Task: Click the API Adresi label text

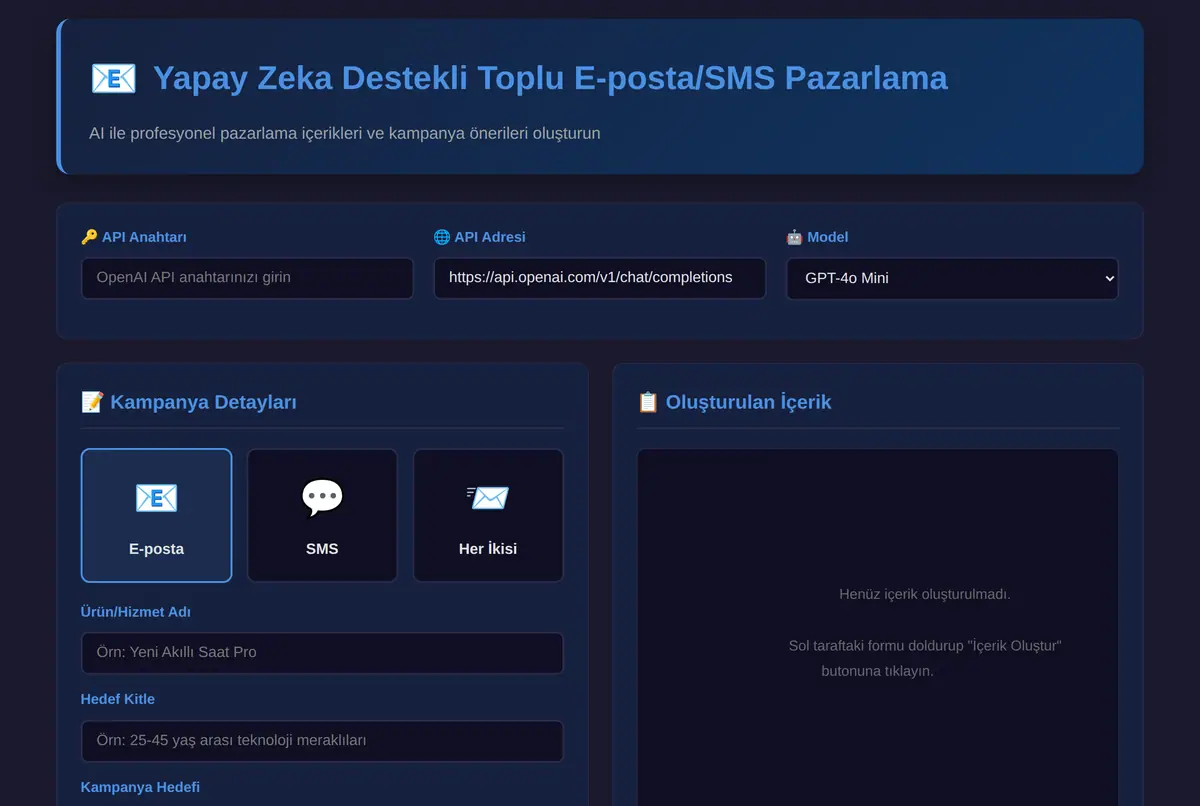Action: (490, 237)
